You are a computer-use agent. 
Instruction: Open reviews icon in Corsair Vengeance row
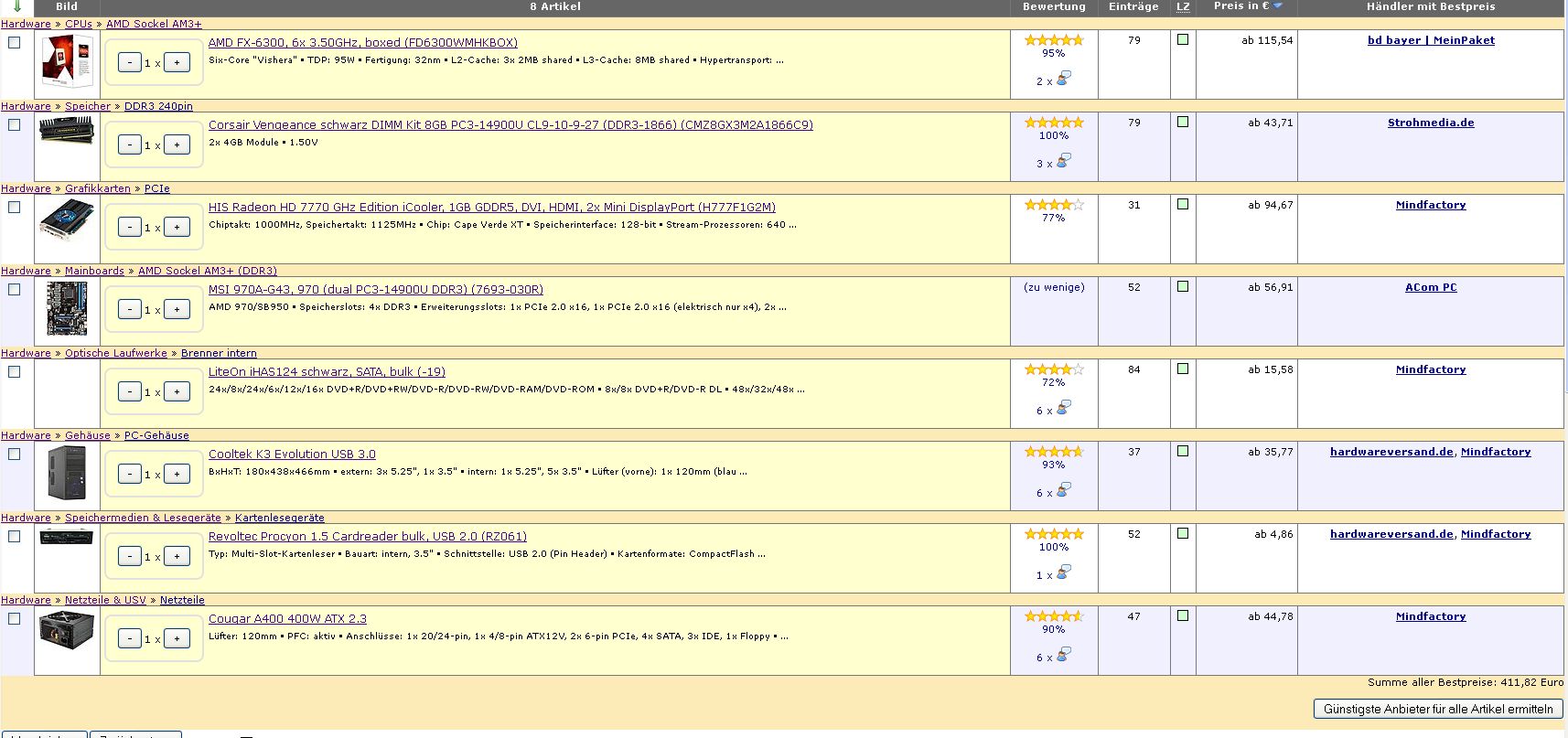1063,161
